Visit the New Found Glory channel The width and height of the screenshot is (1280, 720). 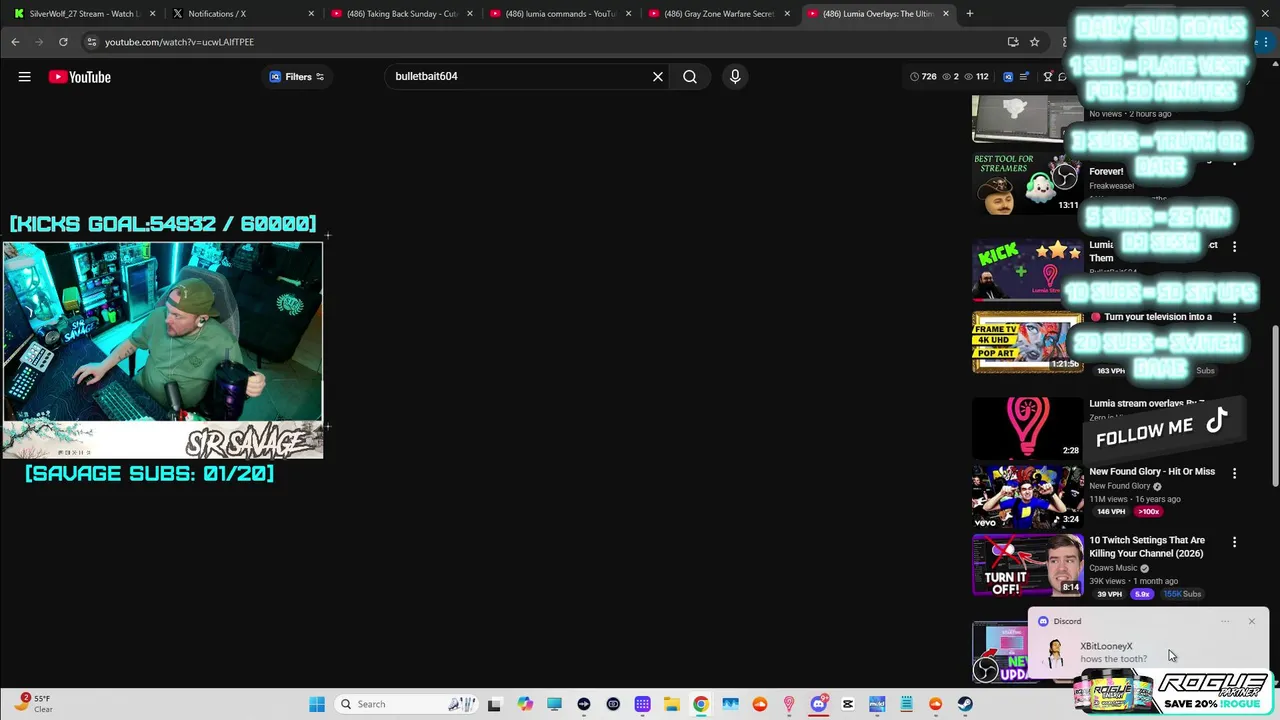tap(1120, 486)
